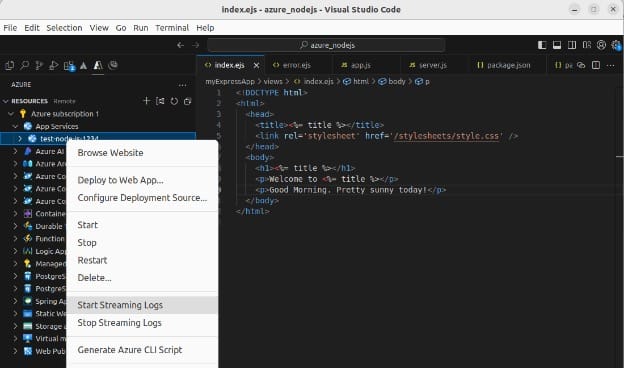Click the Create Resource plus icon

(x=146, y=101)
